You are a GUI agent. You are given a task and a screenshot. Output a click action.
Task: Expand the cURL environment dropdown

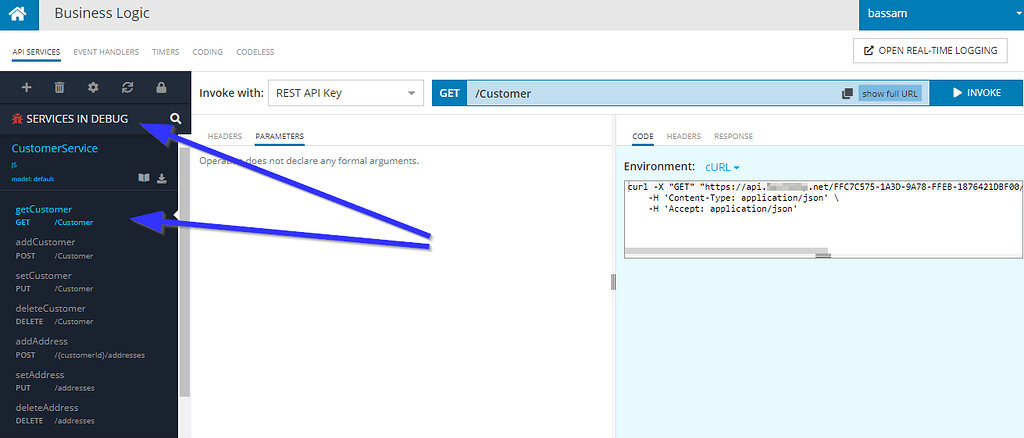click(x=722, y=167)
